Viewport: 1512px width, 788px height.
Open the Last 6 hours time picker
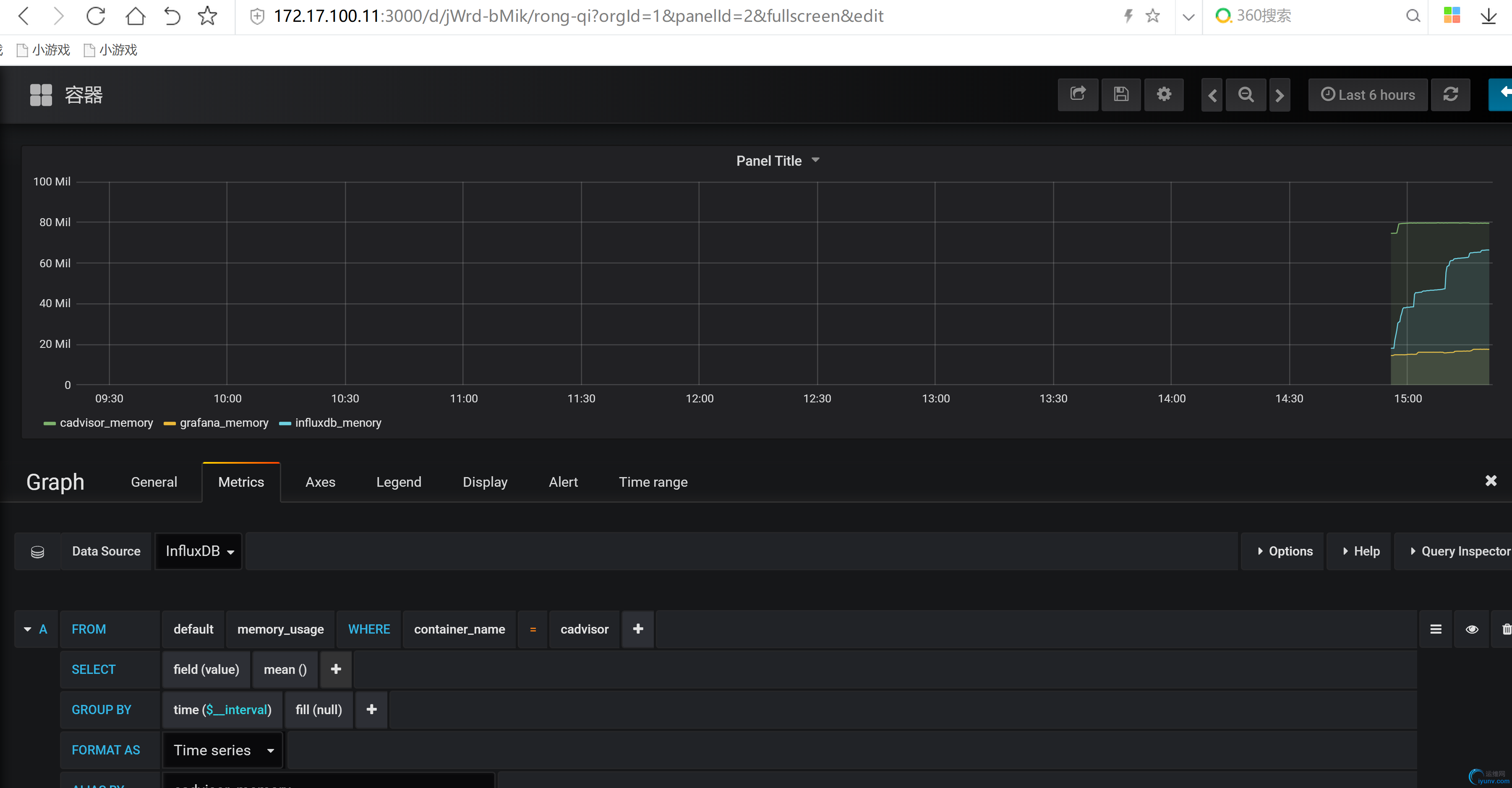(x=1368, y=94)
